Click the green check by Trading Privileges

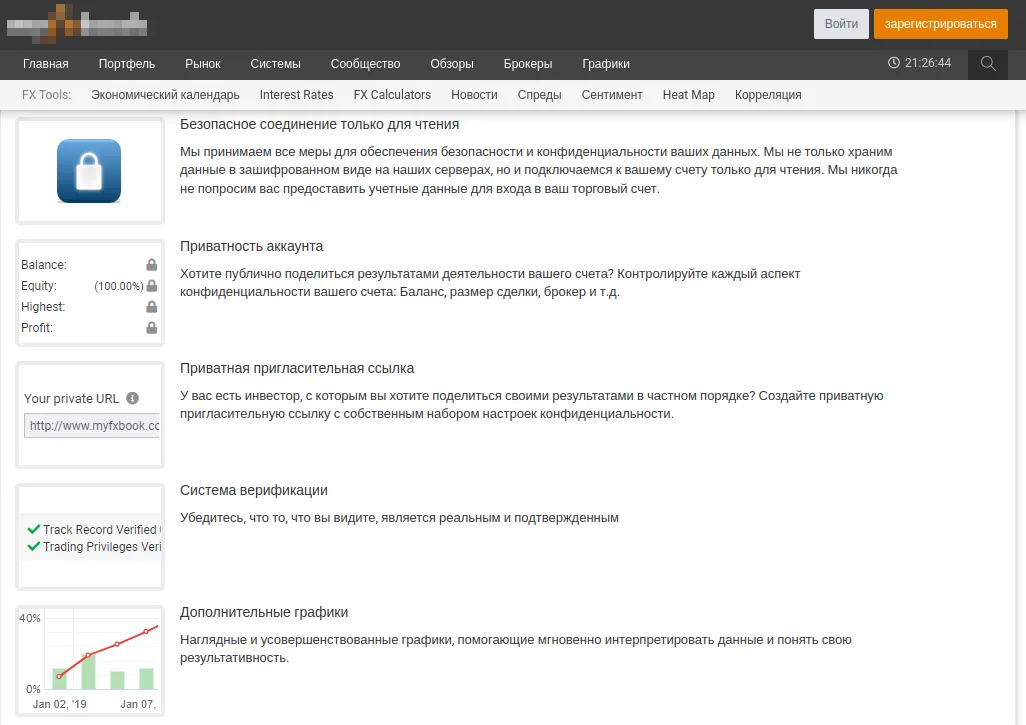point(34,546)
